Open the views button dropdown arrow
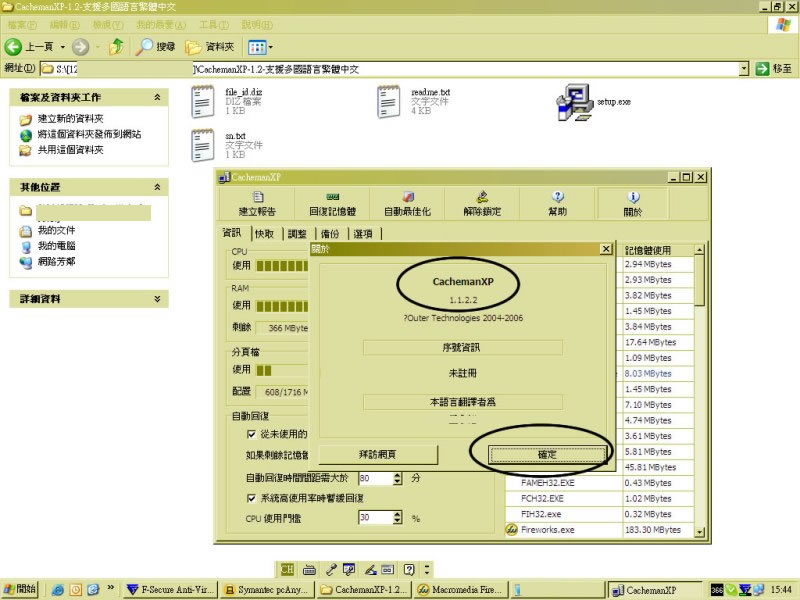Screen dimensions: 800x600 pyautogui.click(x=270, y=47)
